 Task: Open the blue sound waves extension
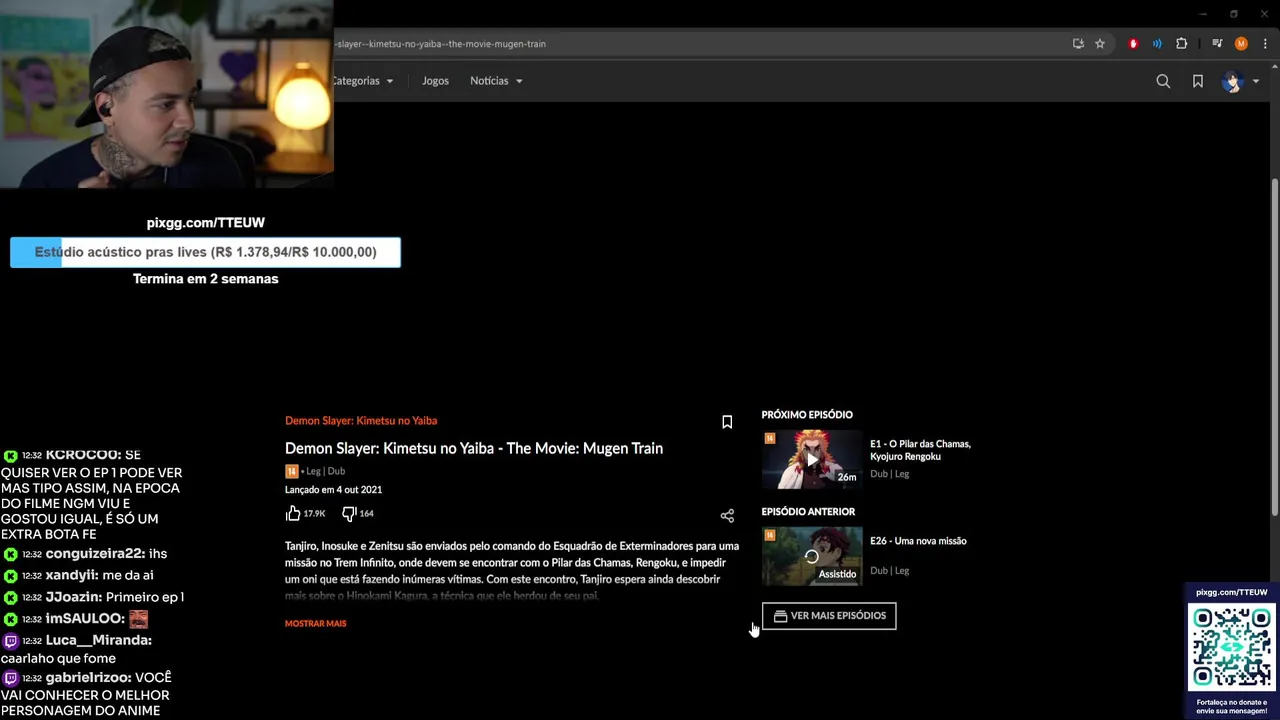pyautogui.click(x=1157, y=44)
